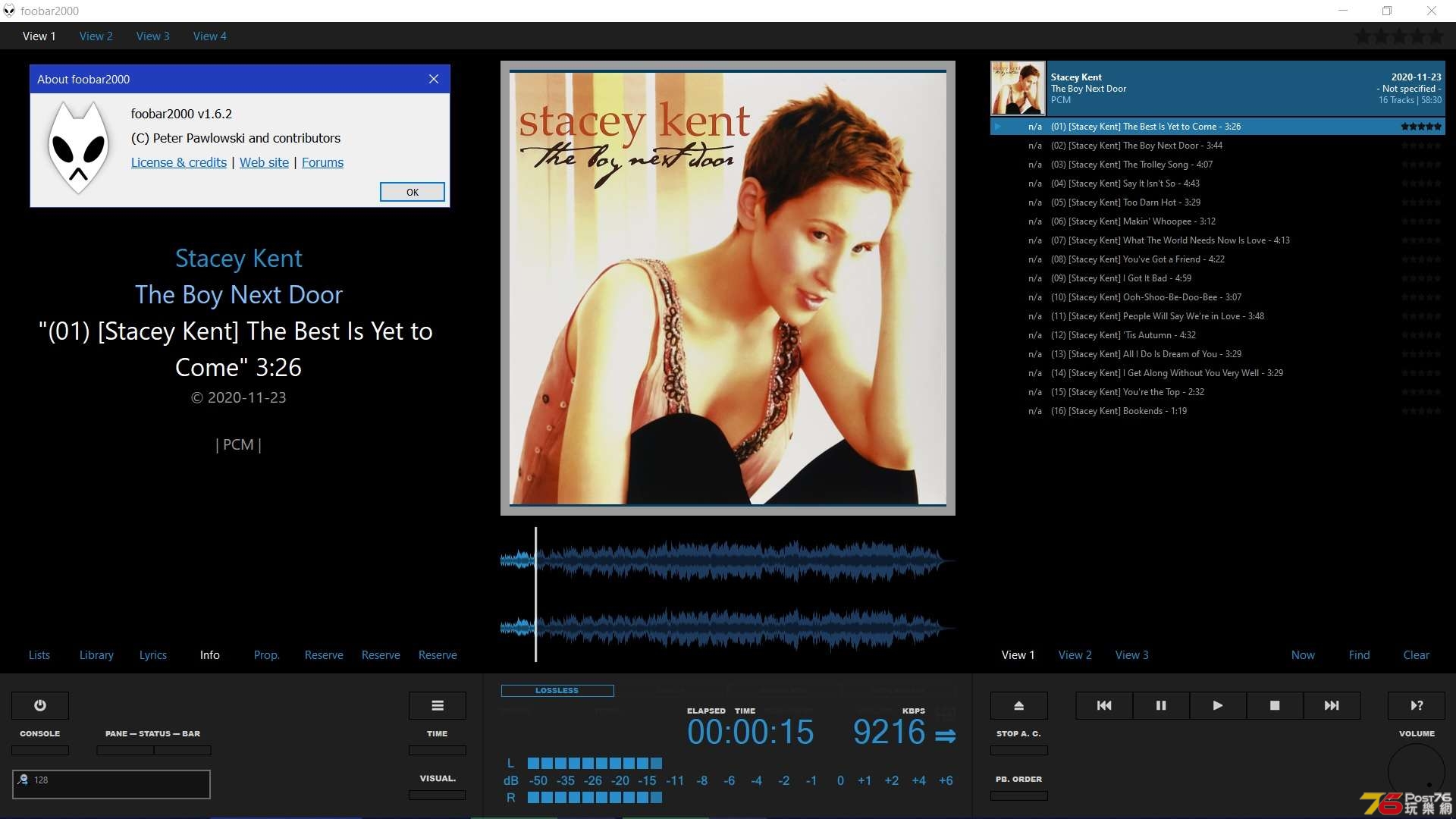
Task: Click the large Stacey Kent album cover
Action: coord(728,288)
